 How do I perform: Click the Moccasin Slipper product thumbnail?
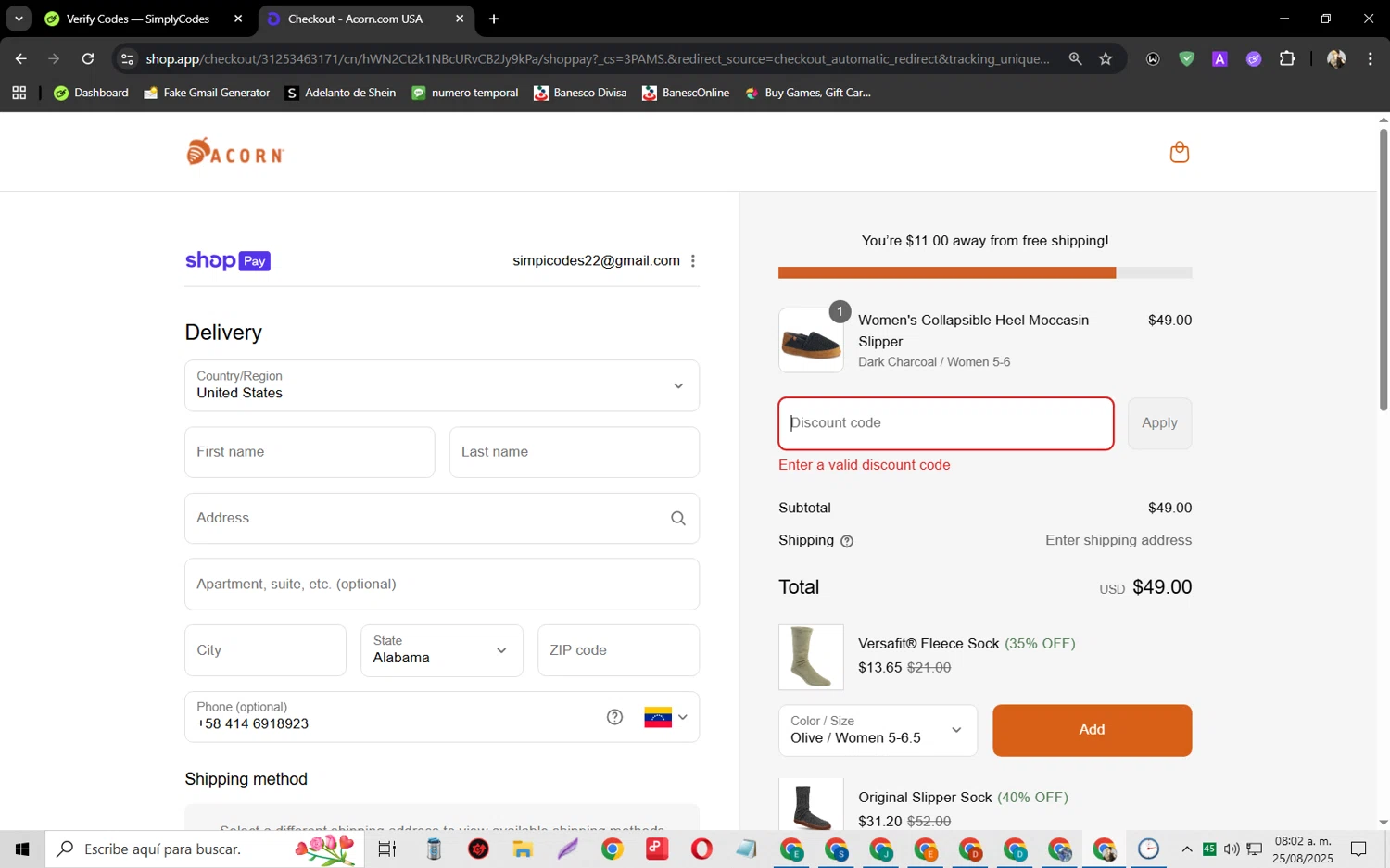pos(811,340)
